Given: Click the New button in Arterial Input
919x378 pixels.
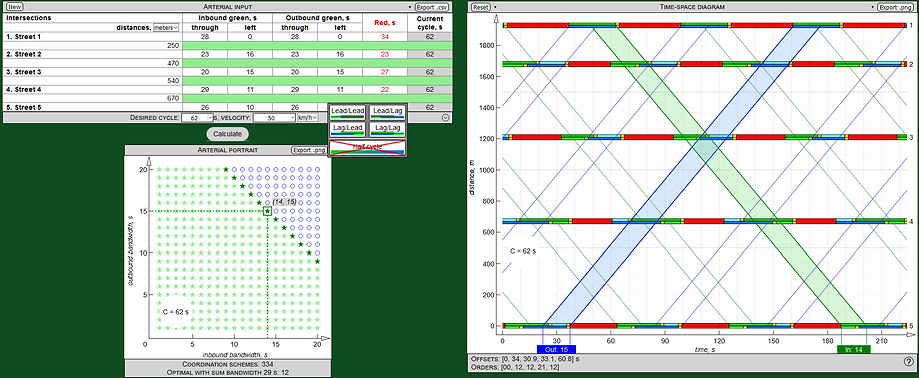Looking at the screenshot, I should click(15, 7).
